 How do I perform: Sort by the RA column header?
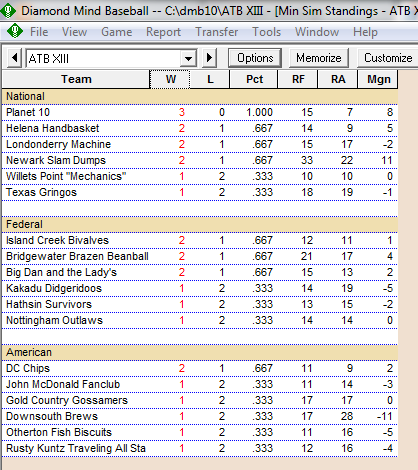338,79
